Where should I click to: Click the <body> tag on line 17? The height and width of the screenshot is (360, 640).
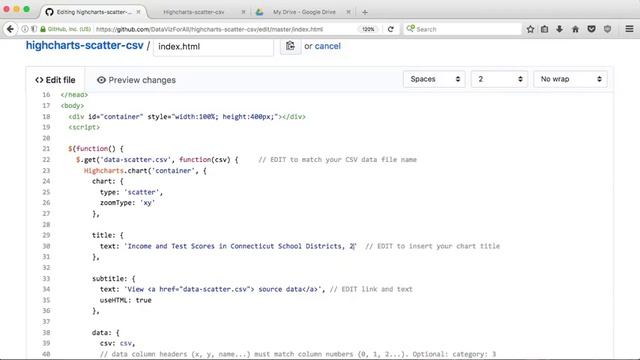click(72, 106)
